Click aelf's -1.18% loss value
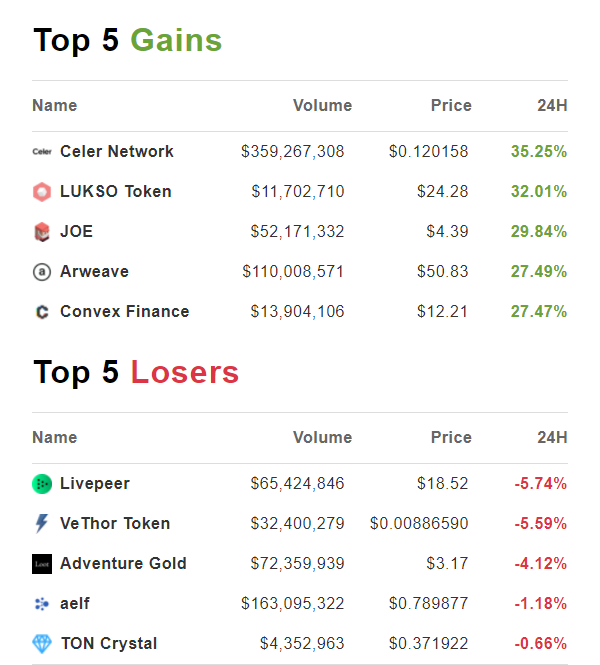Image resolution: width=600 pixels, height=665 pixels. pos(541,604)
